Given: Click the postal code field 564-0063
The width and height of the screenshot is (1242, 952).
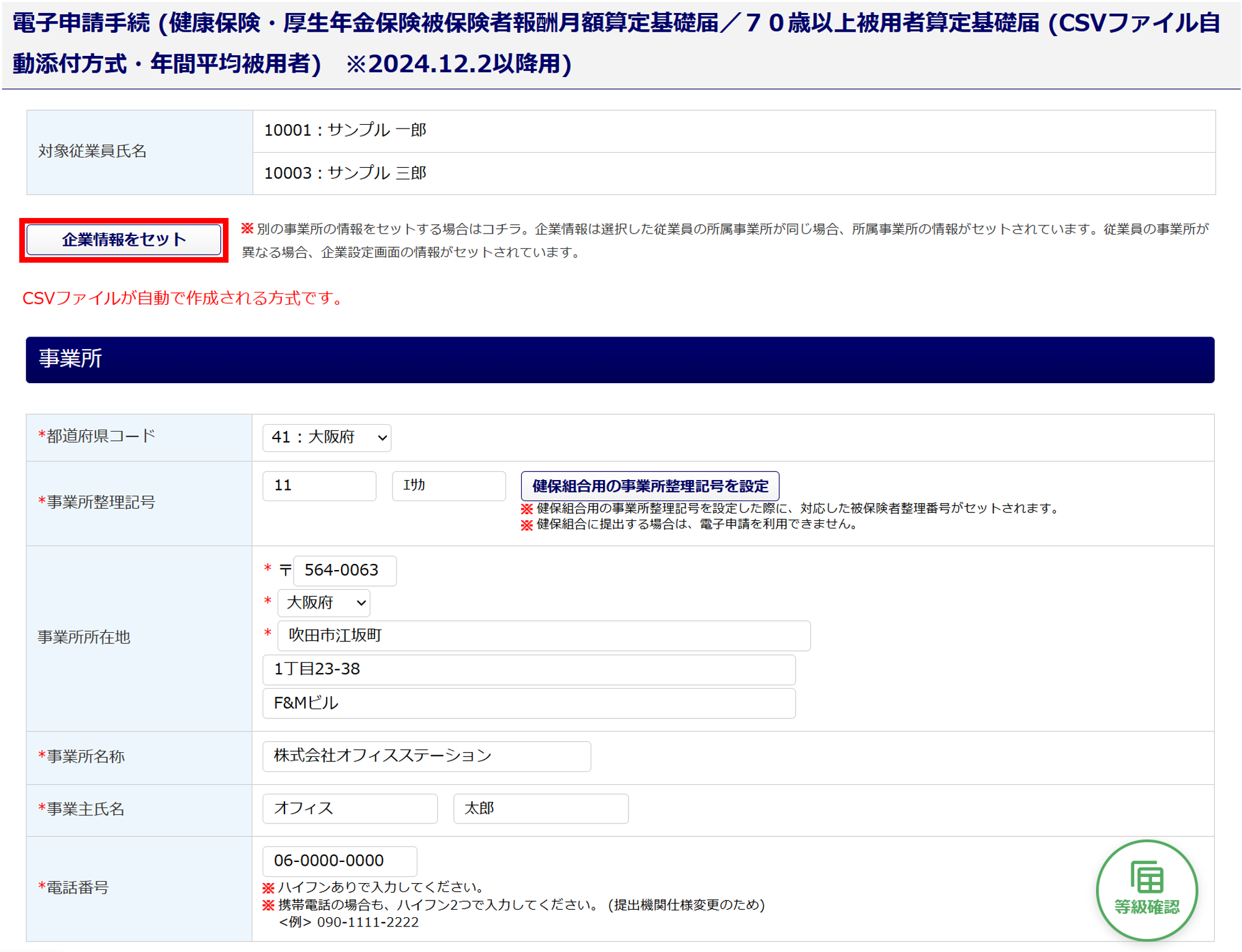Looking at the screenshot, I should 344,570.
